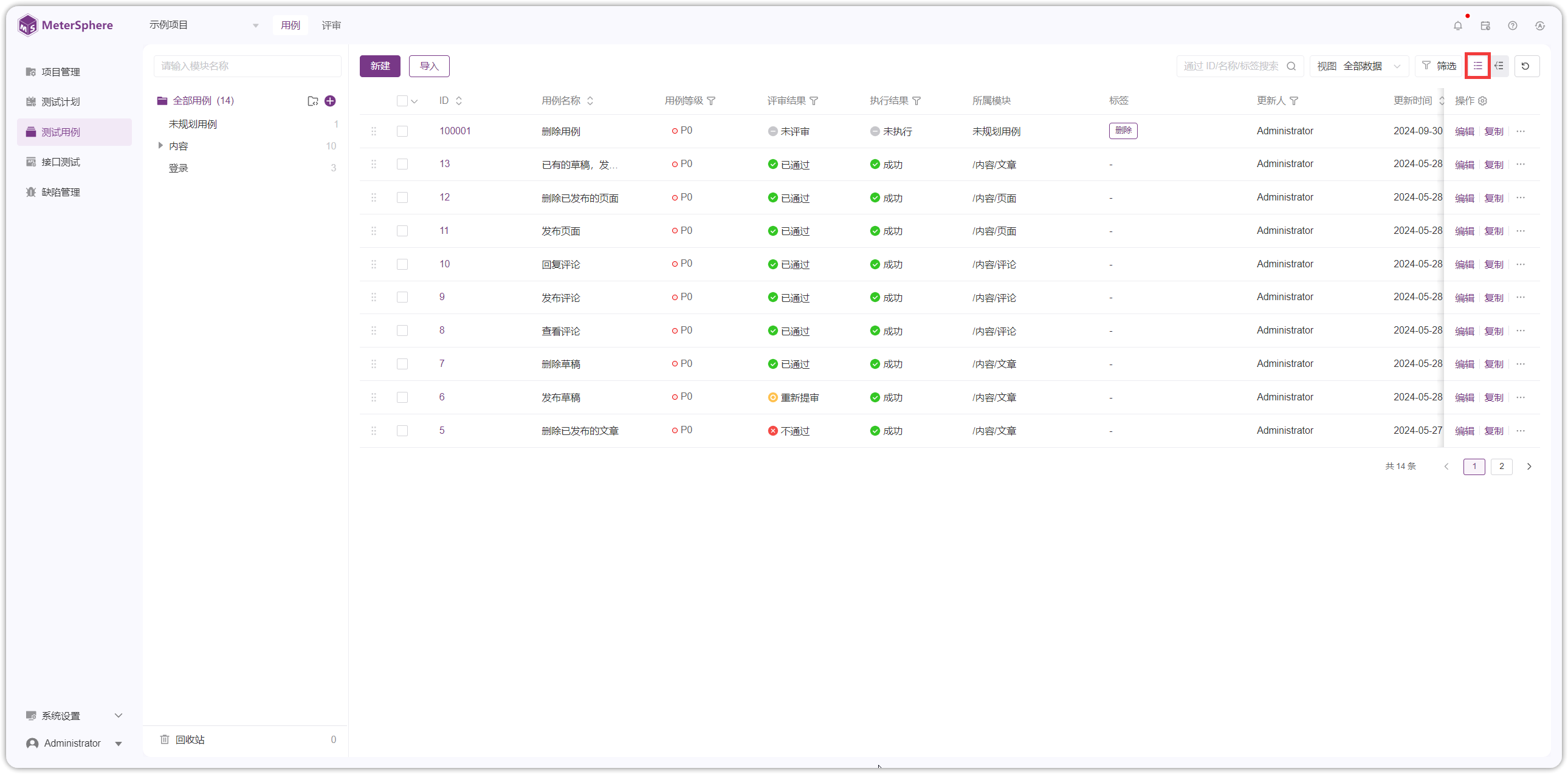Click the refresh table icon
The width and height of the screenshot is (1568, 774).
[1526, 66]
